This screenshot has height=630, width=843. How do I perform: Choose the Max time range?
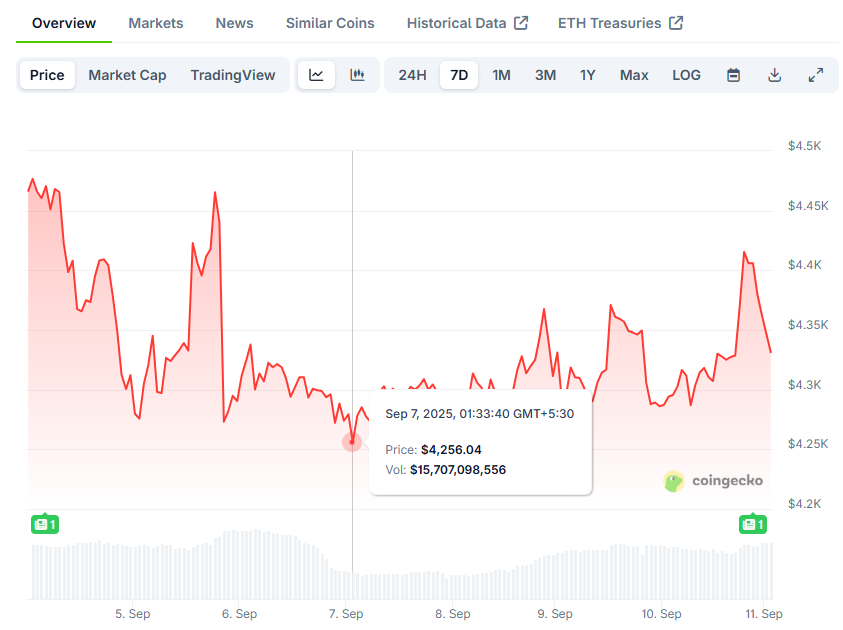tap(634, 75)
